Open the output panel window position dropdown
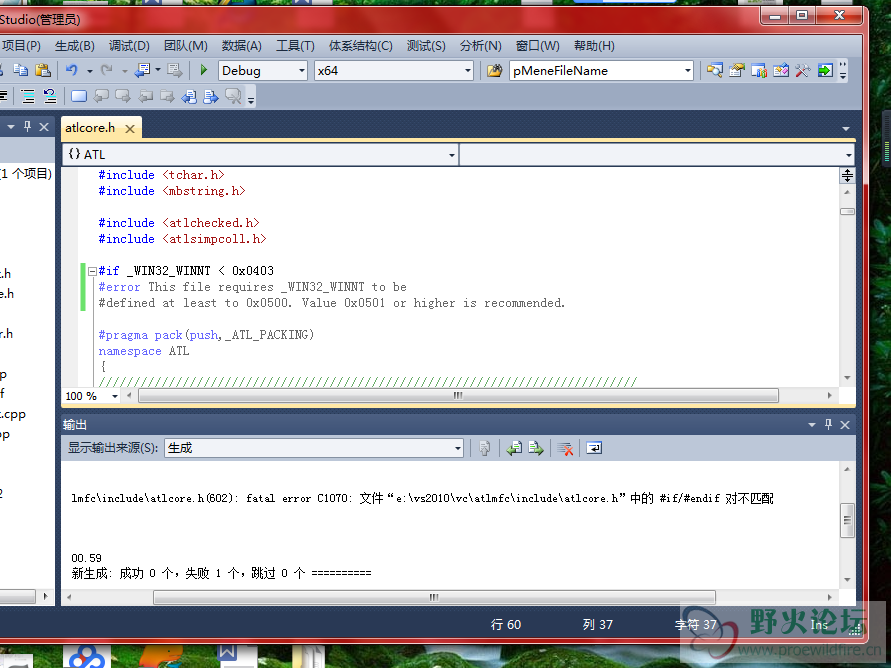Image resolution: width=891 pixels, height=668 pixels. (x=812, y=425)
